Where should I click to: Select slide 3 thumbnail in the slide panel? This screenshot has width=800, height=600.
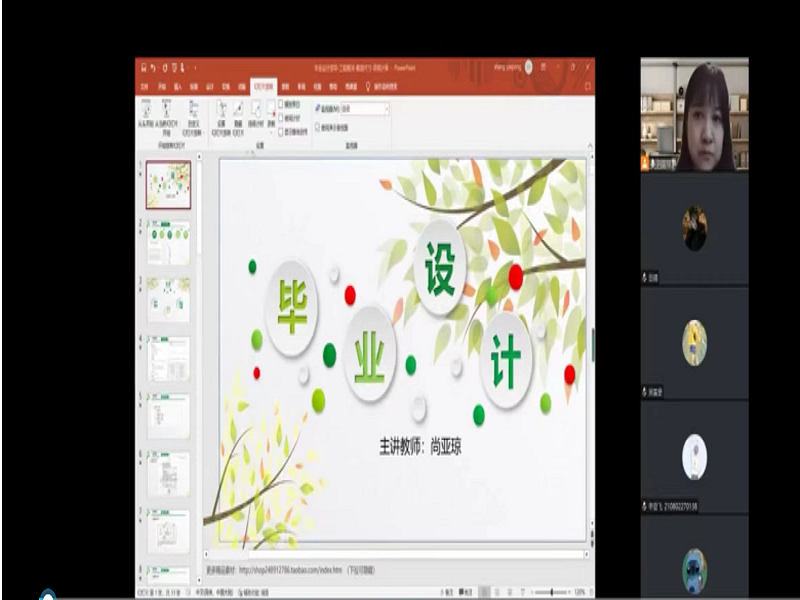pyautogui.click(x=168, y=300)
